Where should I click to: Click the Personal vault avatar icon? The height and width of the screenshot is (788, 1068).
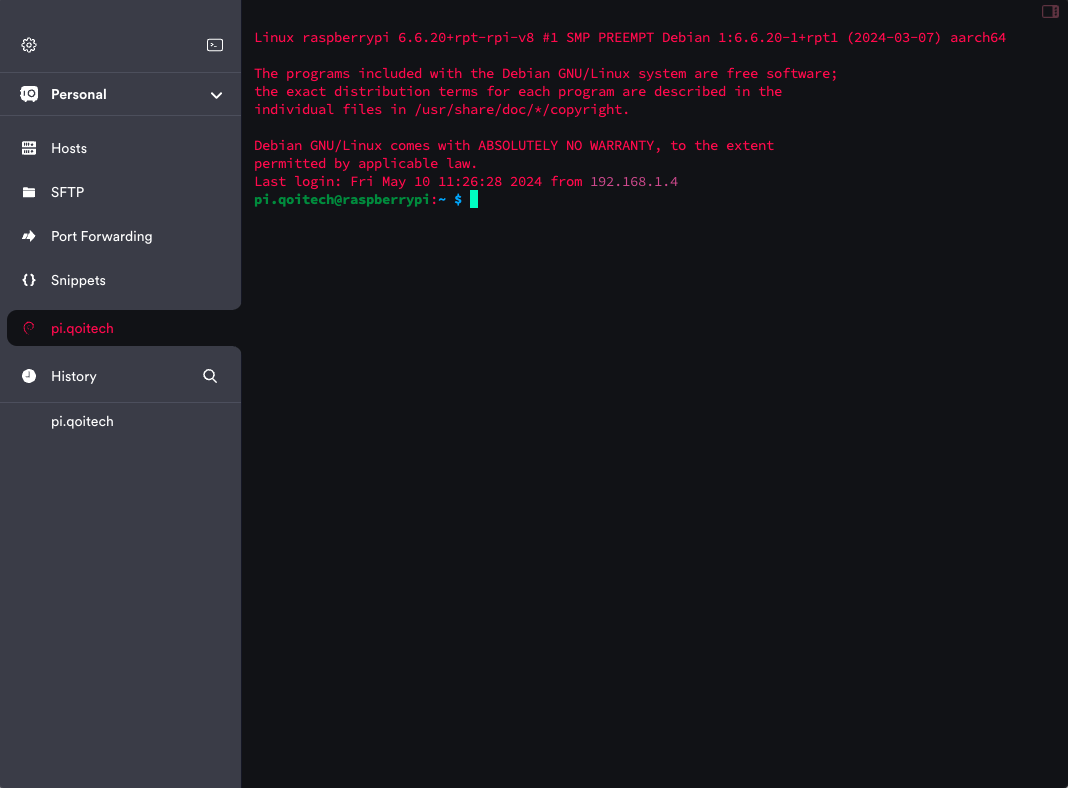28,94
